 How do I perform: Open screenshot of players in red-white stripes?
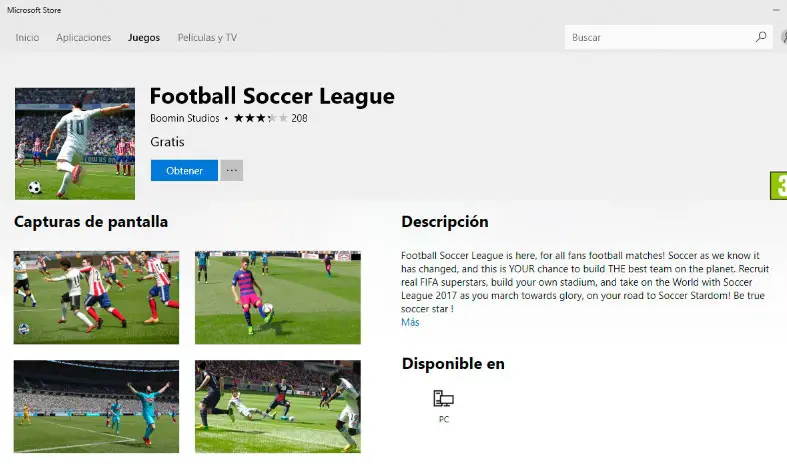click(x=96, y=298)
